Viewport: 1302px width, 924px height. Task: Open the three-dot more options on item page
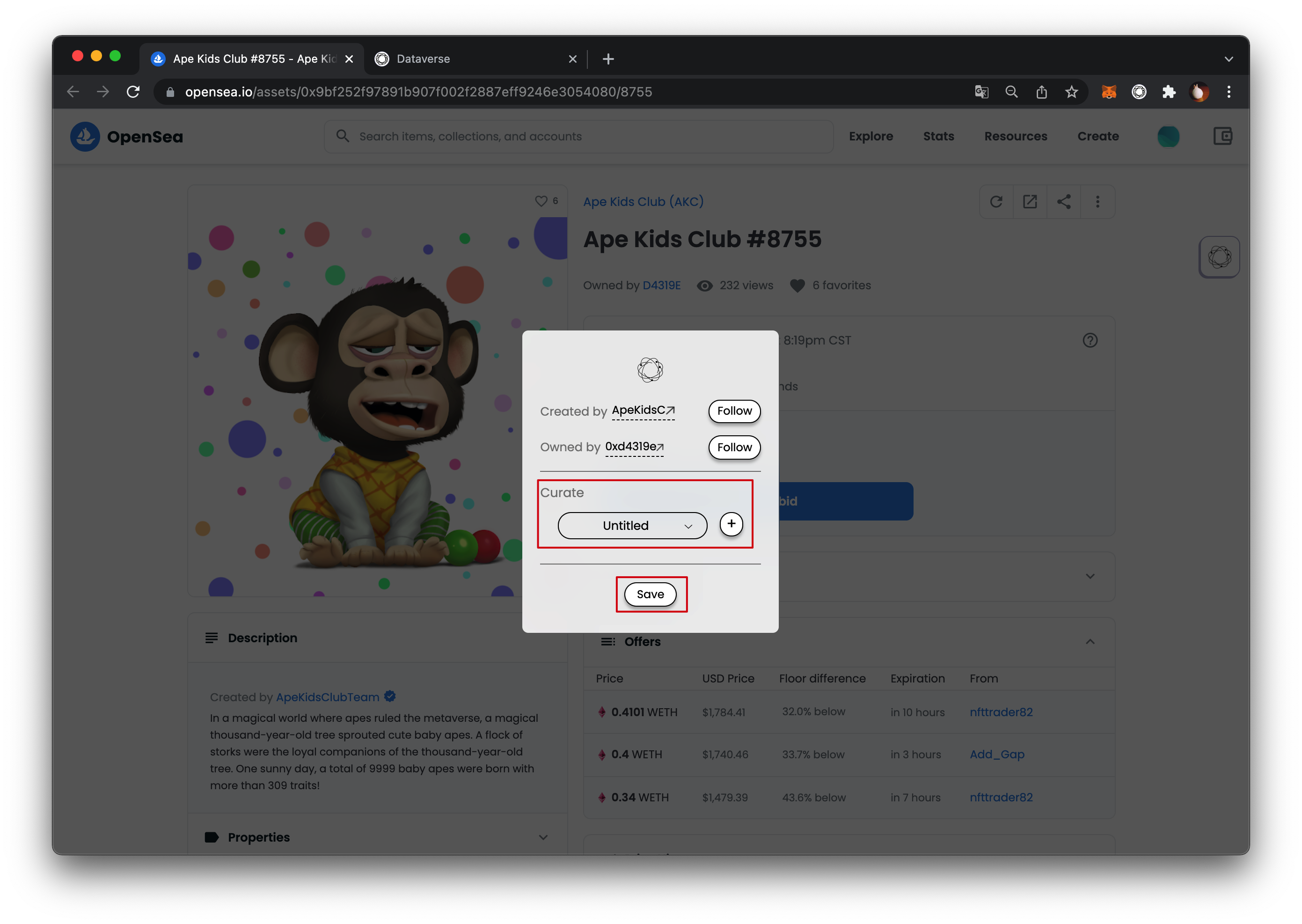click(1097, 201)
